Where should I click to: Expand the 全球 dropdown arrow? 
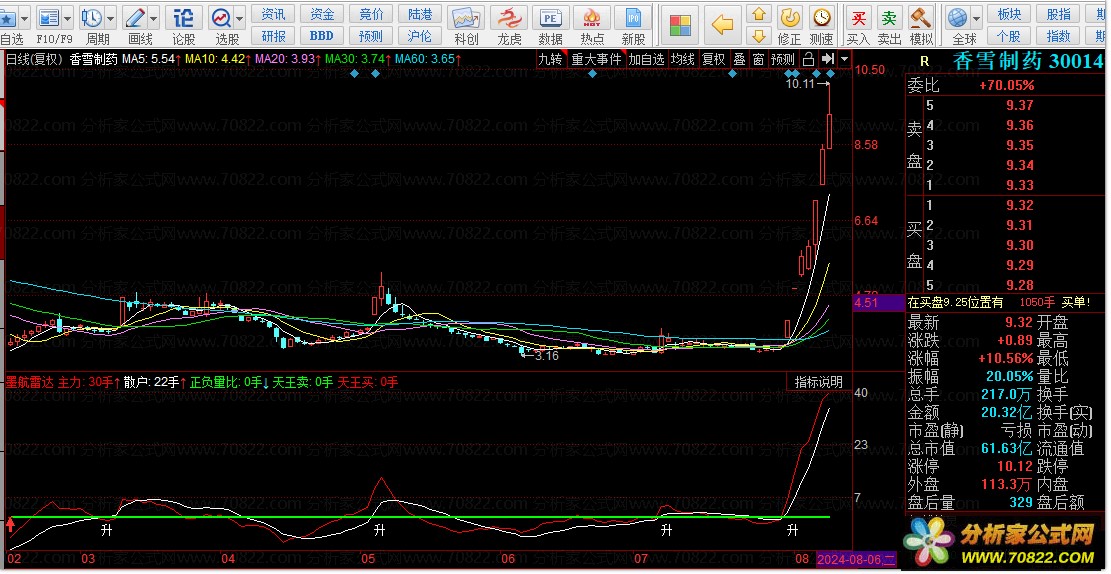[x=976, y=18]
